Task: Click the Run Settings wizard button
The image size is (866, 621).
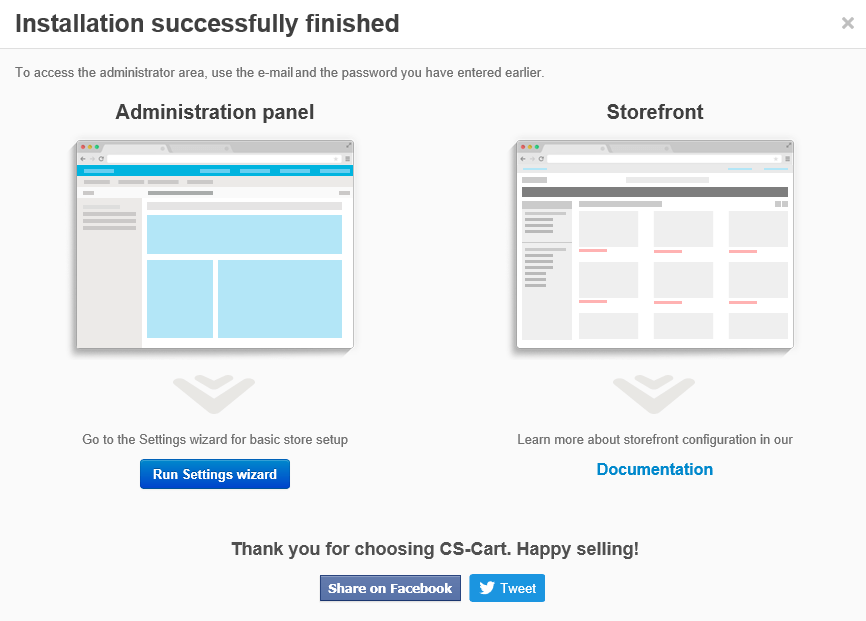Action: tap(214, 474)
